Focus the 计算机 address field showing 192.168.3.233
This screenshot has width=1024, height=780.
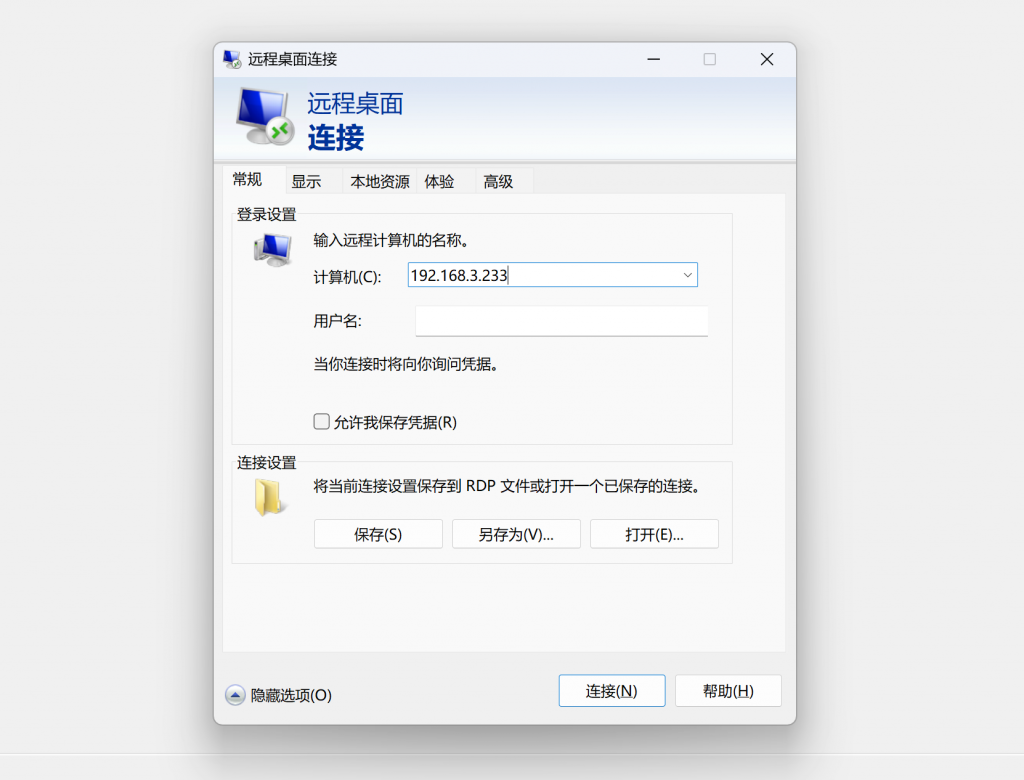pos(540,275)
